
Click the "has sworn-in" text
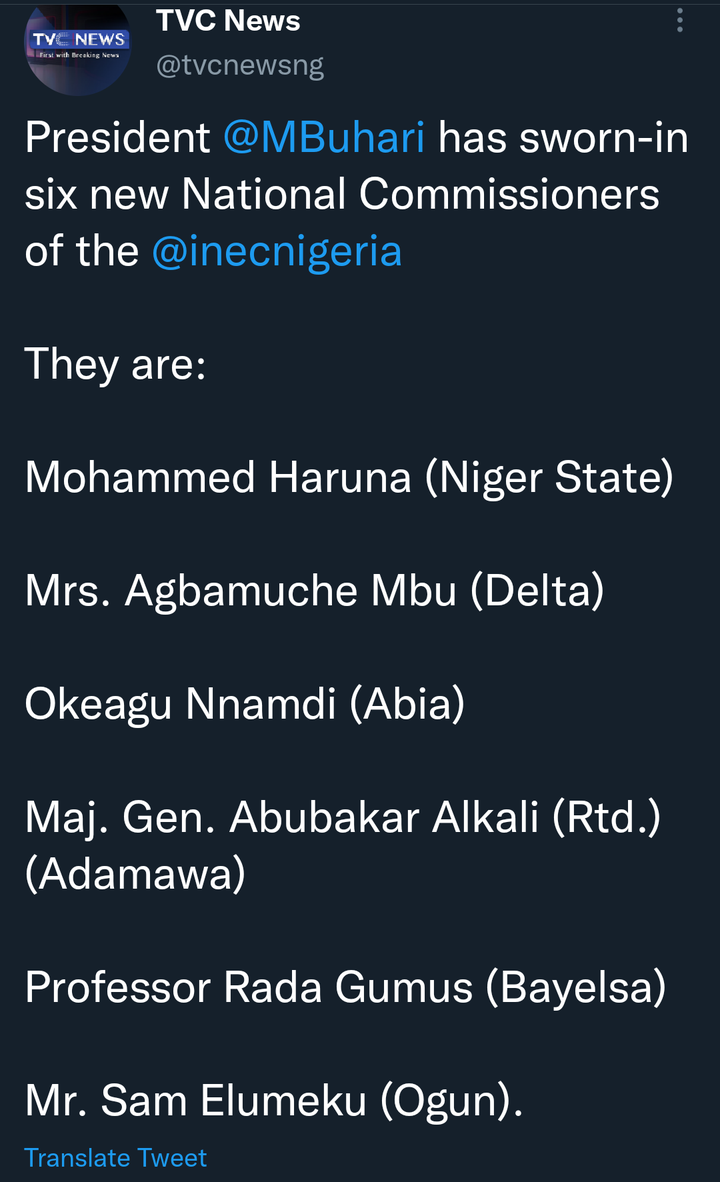coord(563,138)
